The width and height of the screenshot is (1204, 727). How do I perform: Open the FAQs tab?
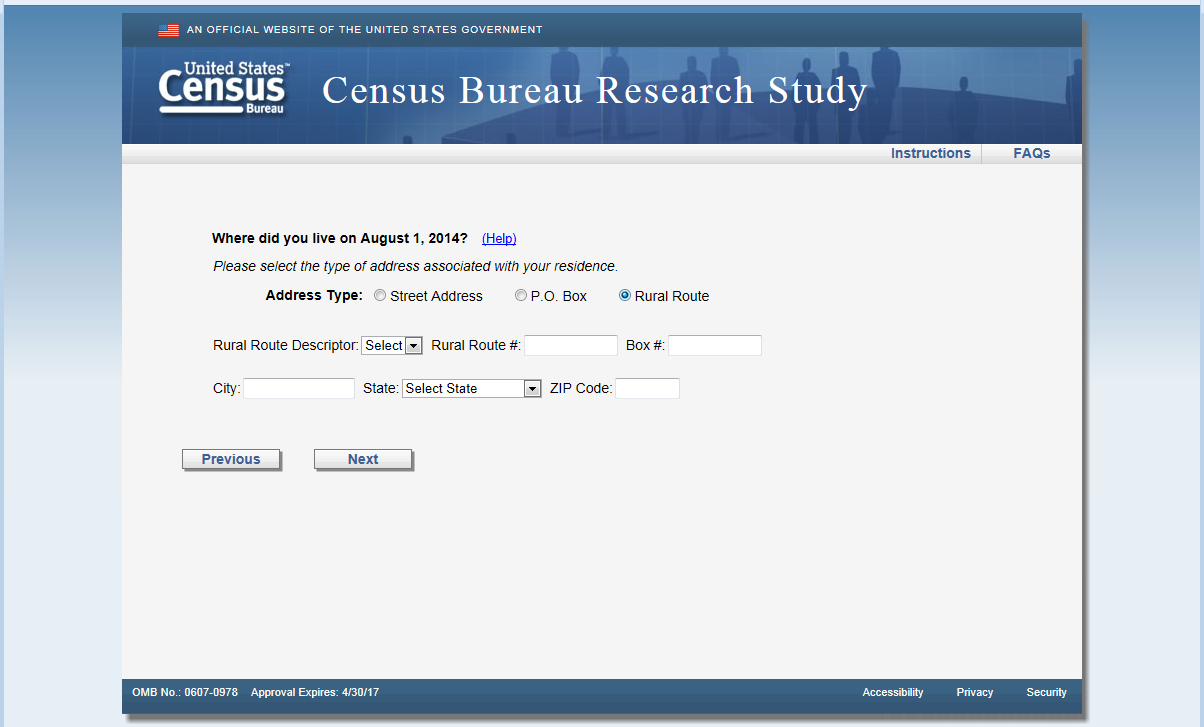1032,153
